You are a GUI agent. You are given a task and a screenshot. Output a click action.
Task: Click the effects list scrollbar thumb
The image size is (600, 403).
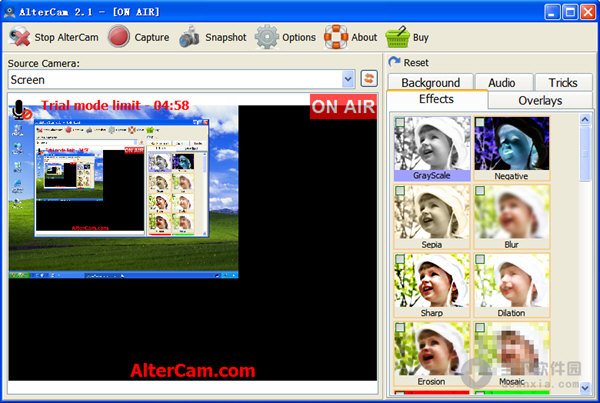click(x=585, y=154)
